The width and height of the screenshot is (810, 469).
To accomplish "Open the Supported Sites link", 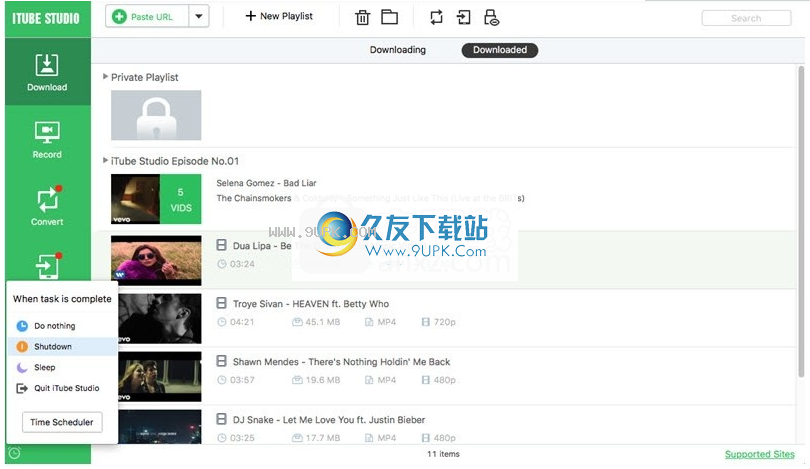I will point(759,454).
